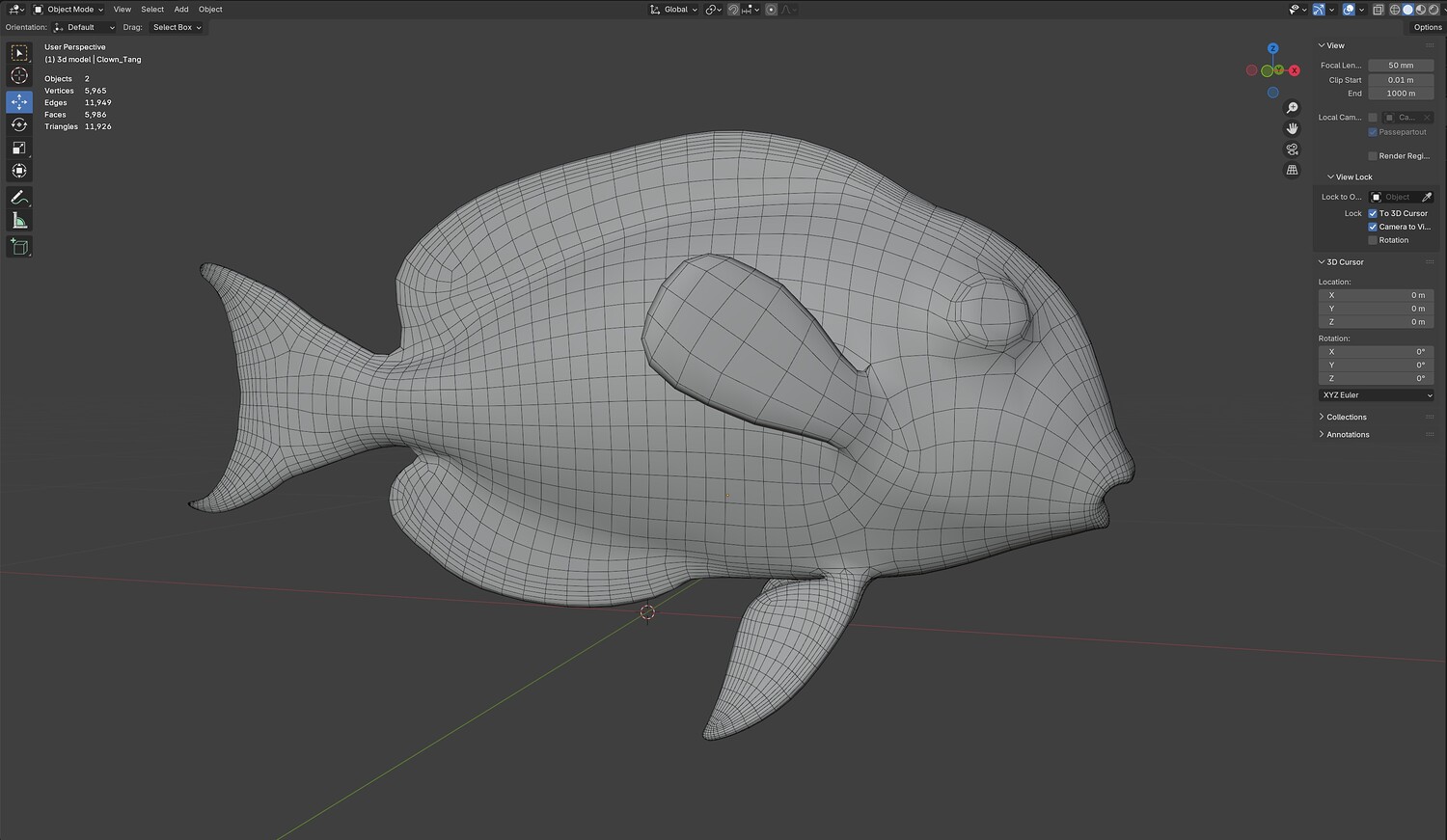Enable the Rotation lock checkbox
This screenshot has width=1447, height=840.
point(1373,240)
